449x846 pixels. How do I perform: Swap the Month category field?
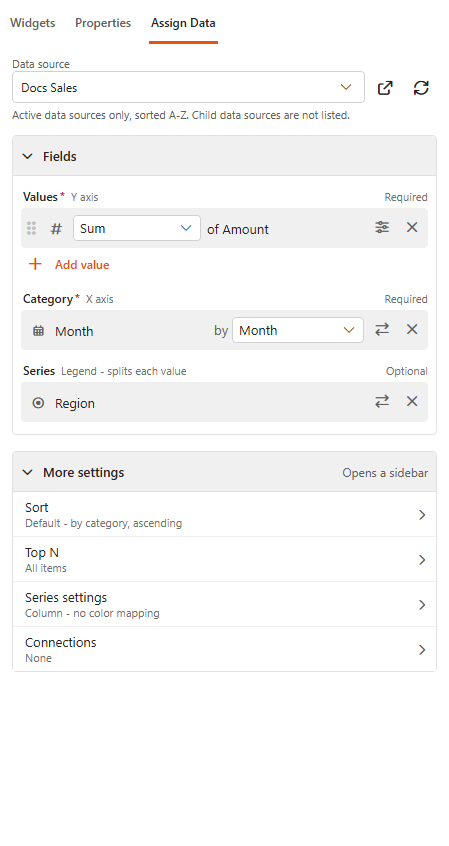click(x=382, y=329)
